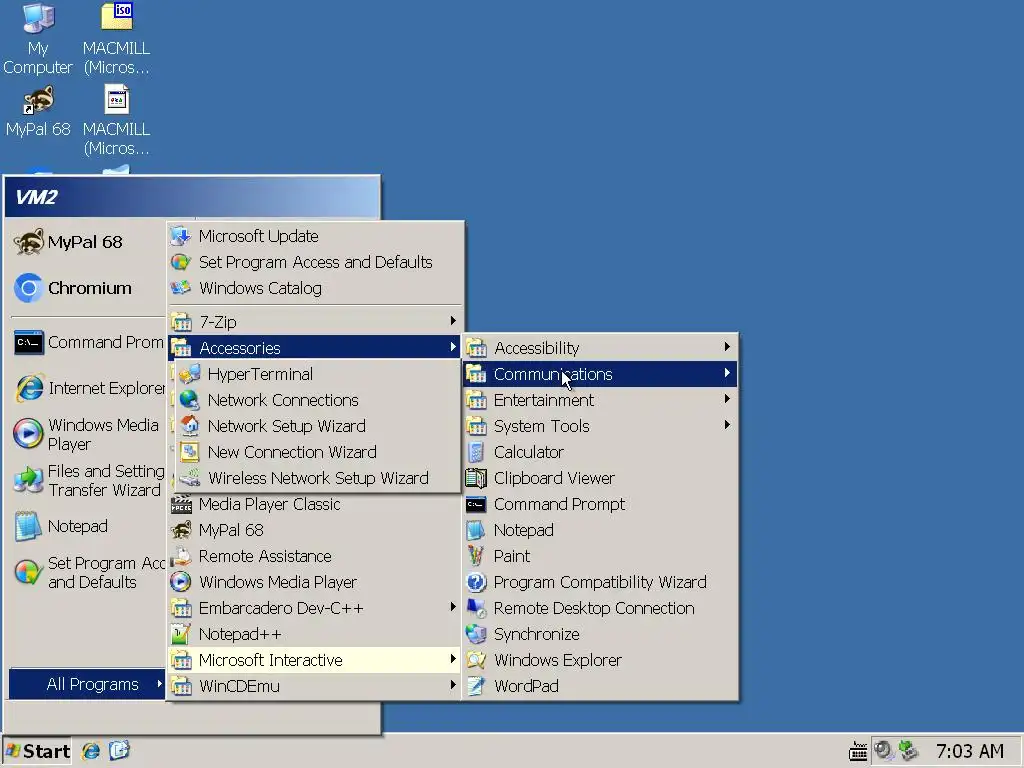Launch HyperTerminal from Communications

click(316, 374)
